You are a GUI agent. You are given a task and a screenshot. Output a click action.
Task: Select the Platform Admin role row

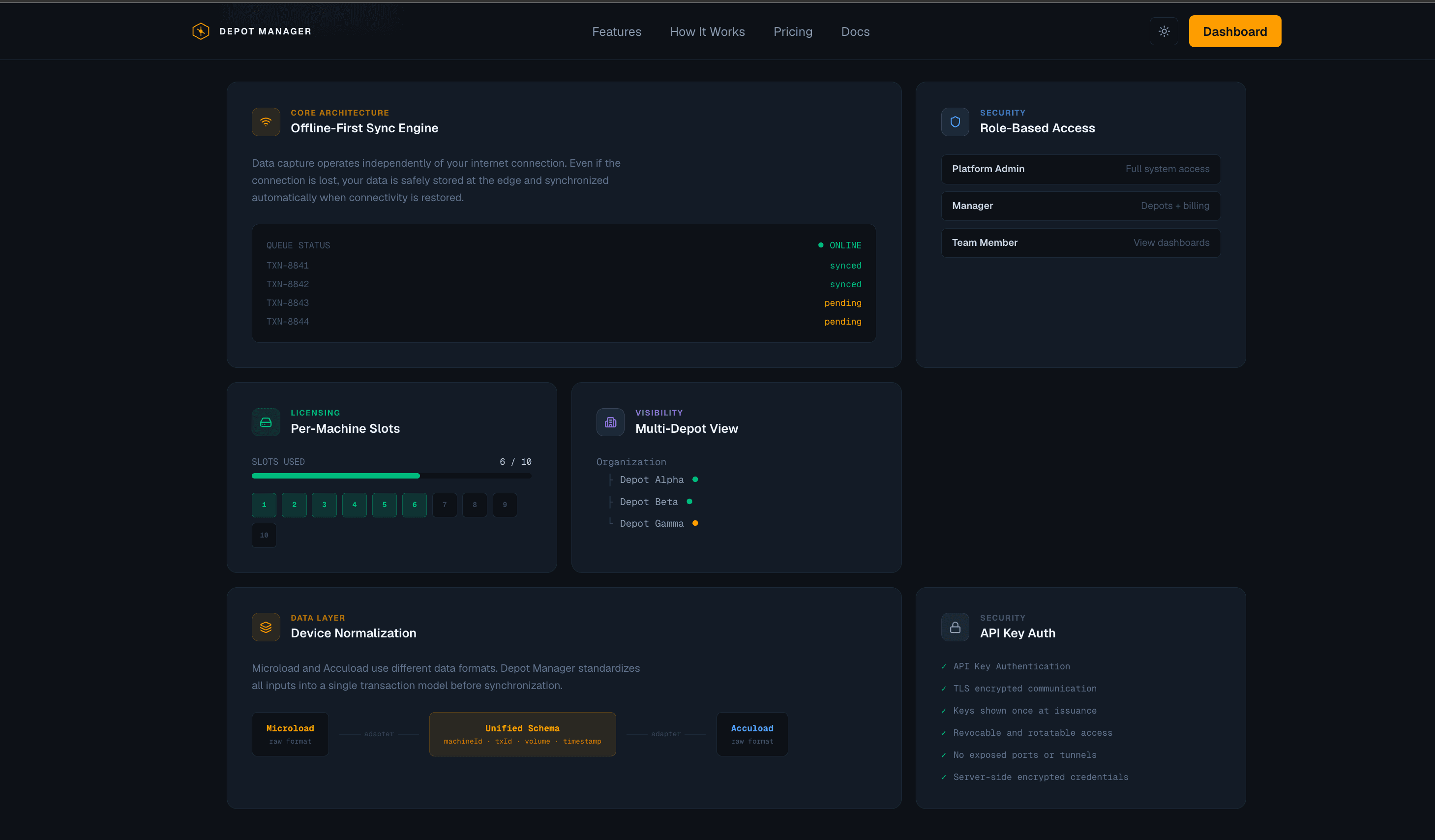coord(1080,169)
